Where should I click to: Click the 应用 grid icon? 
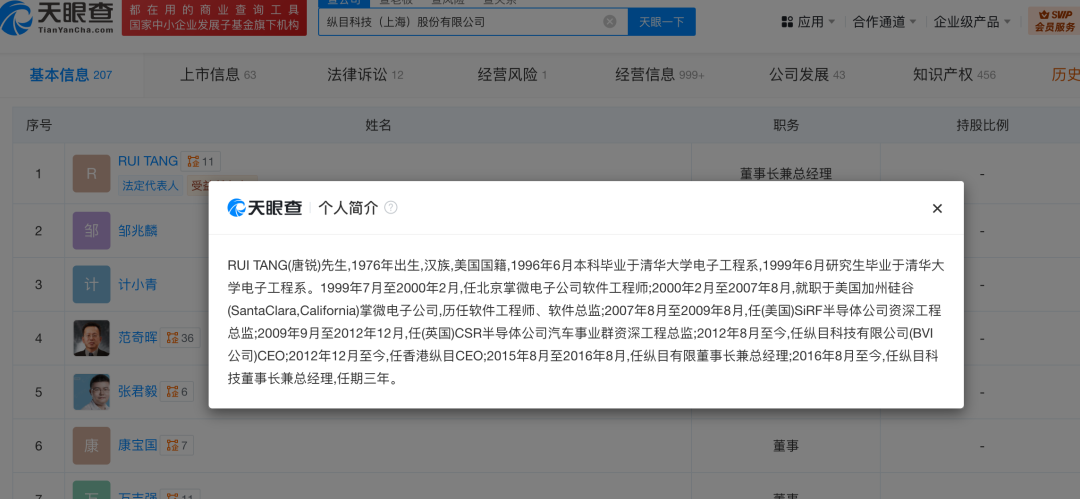click(x=787, y=21)
